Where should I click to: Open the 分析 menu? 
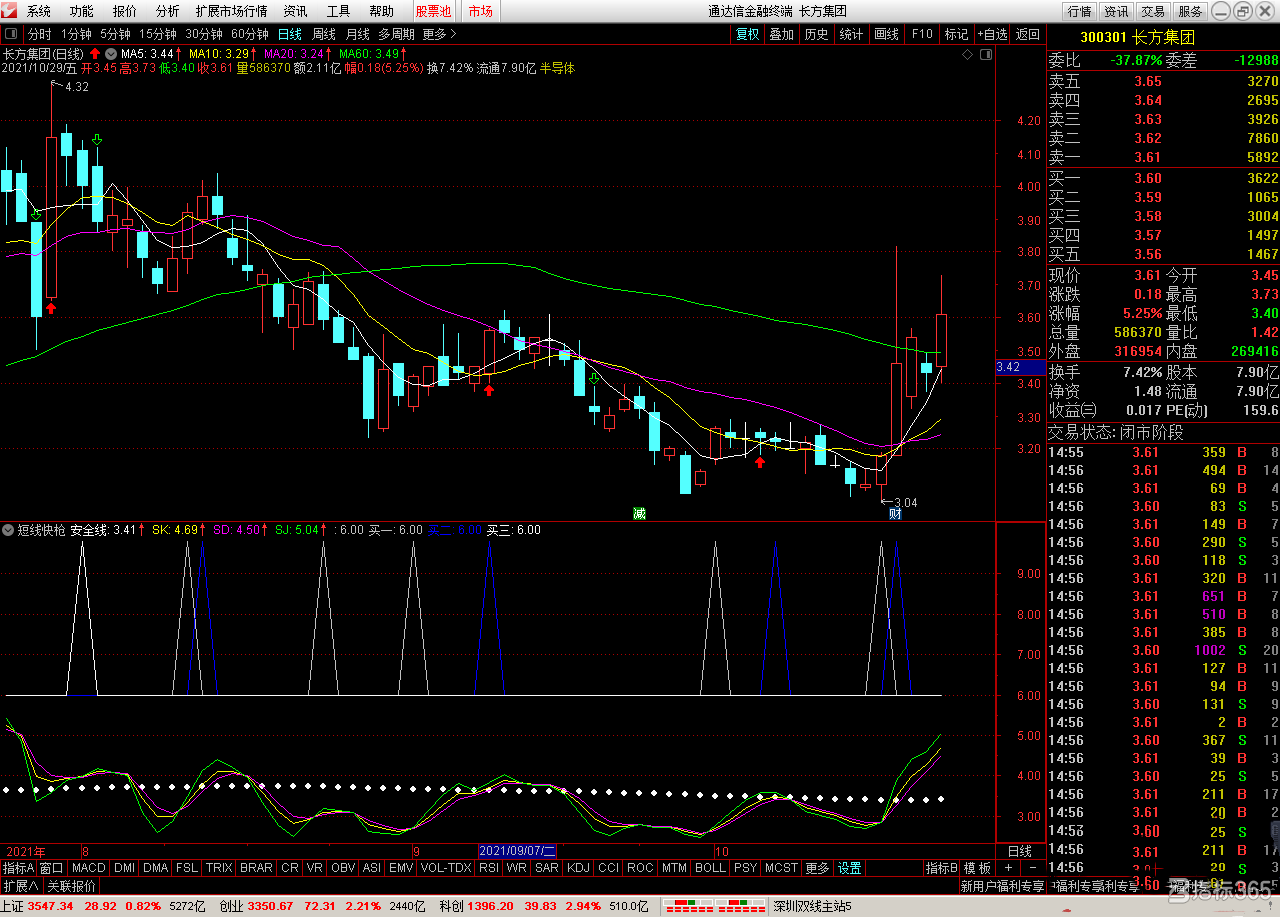tap(168, 11)
